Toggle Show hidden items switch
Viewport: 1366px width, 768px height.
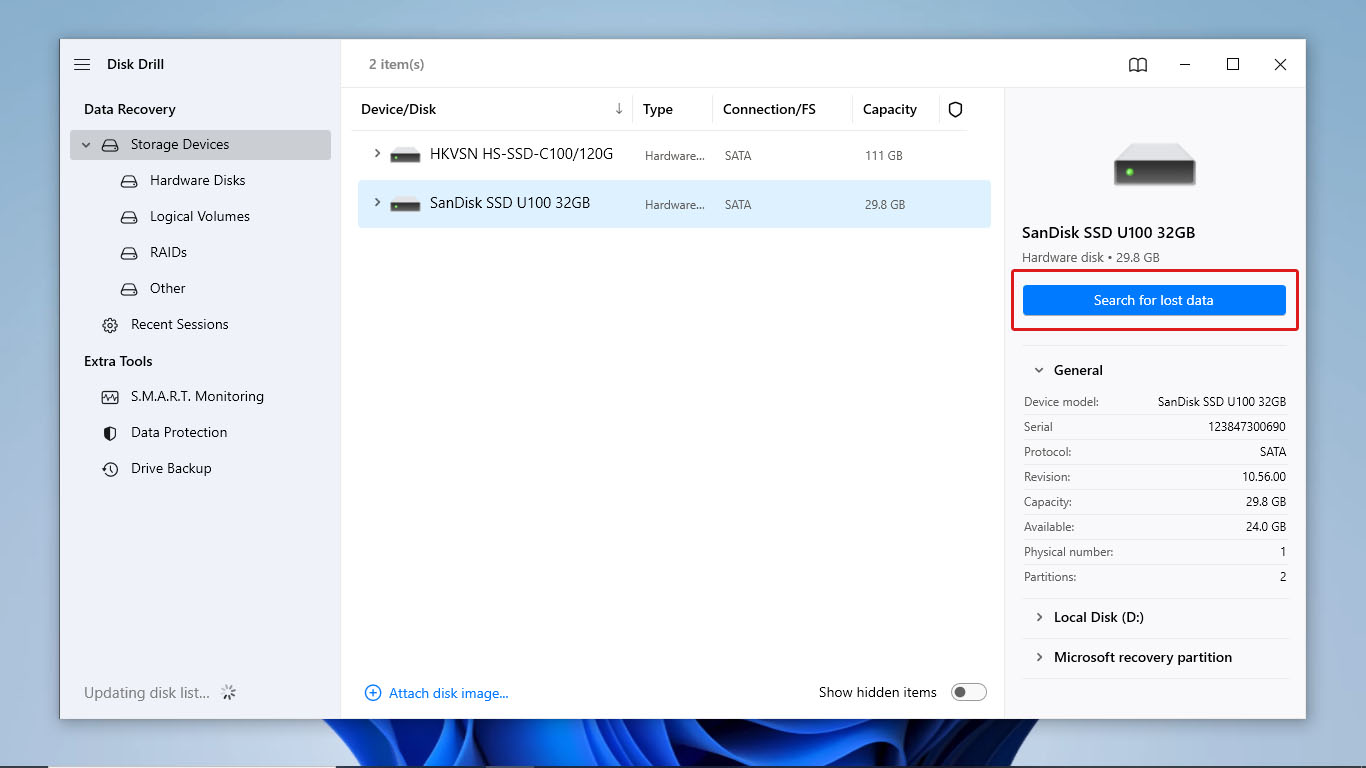click(968, 692)
